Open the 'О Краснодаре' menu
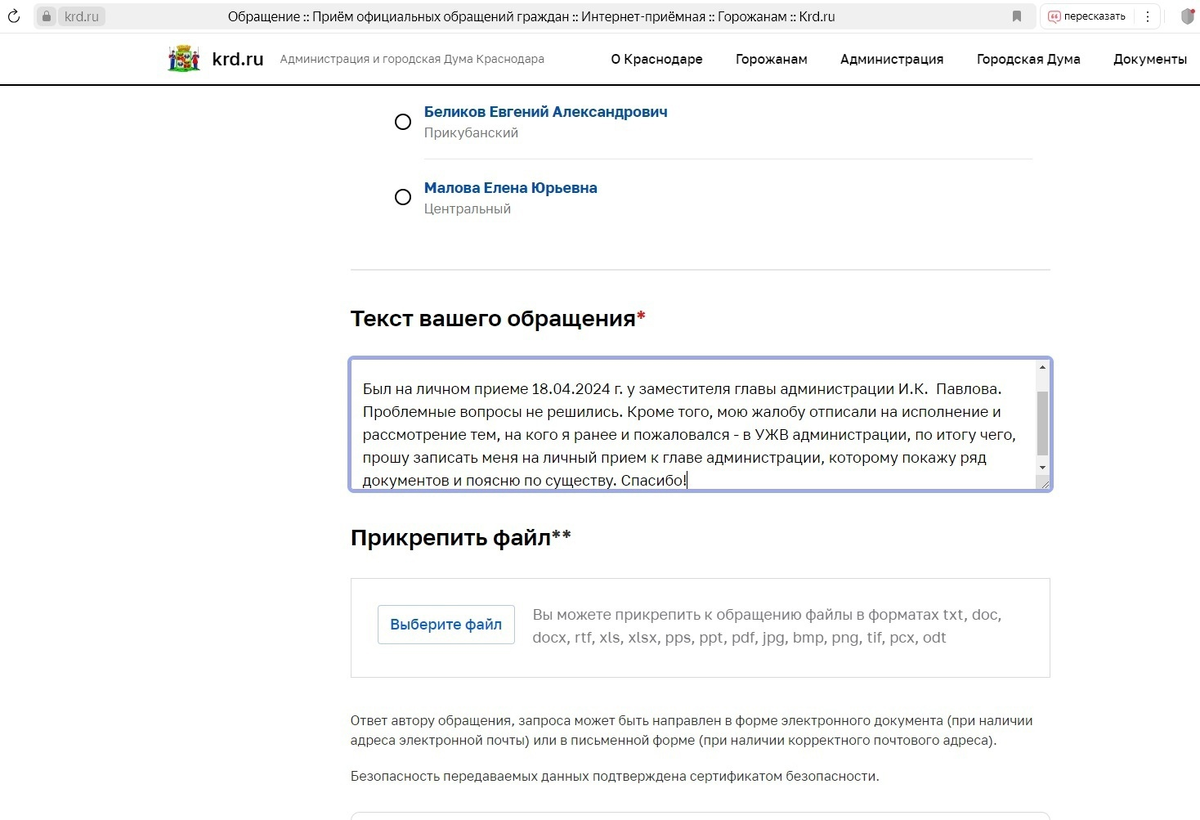Image resolution: width=1200 pixels, height=820 pixels. coord(657,59)
